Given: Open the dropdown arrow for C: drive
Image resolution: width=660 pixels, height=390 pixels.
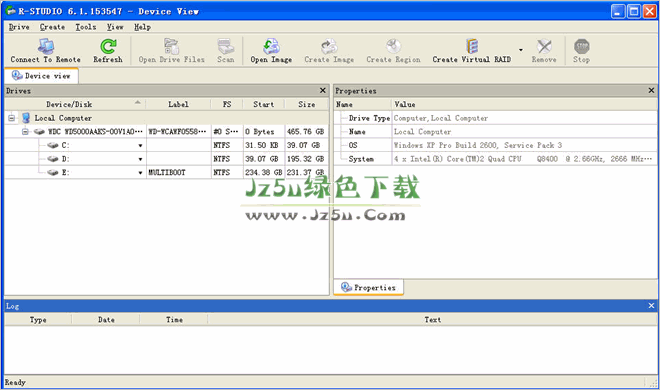Looking at the screenshot, I should click(140, 146).
